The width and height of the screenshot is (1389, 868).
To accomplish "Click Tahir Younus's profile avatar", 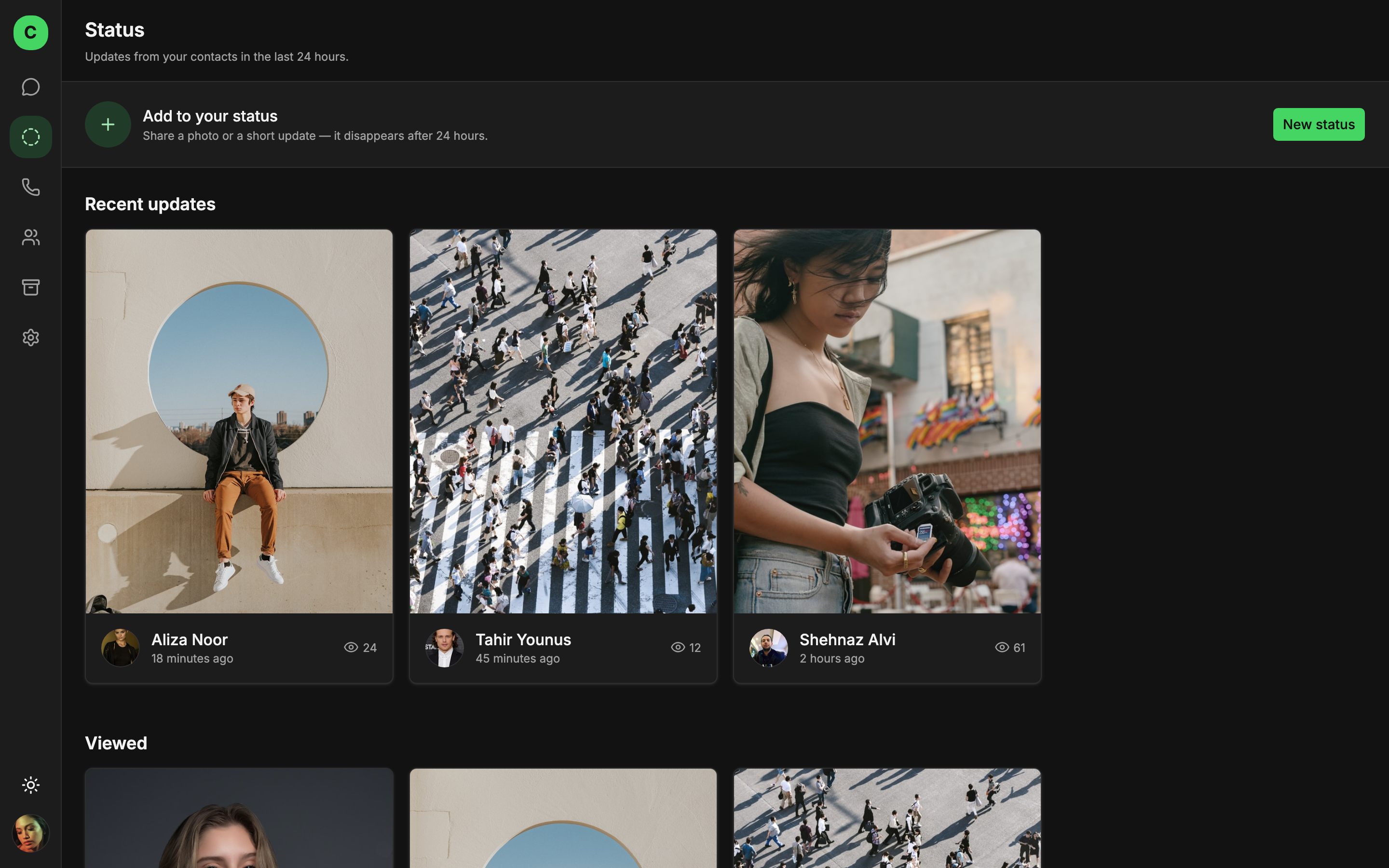I will coord(444,648).
